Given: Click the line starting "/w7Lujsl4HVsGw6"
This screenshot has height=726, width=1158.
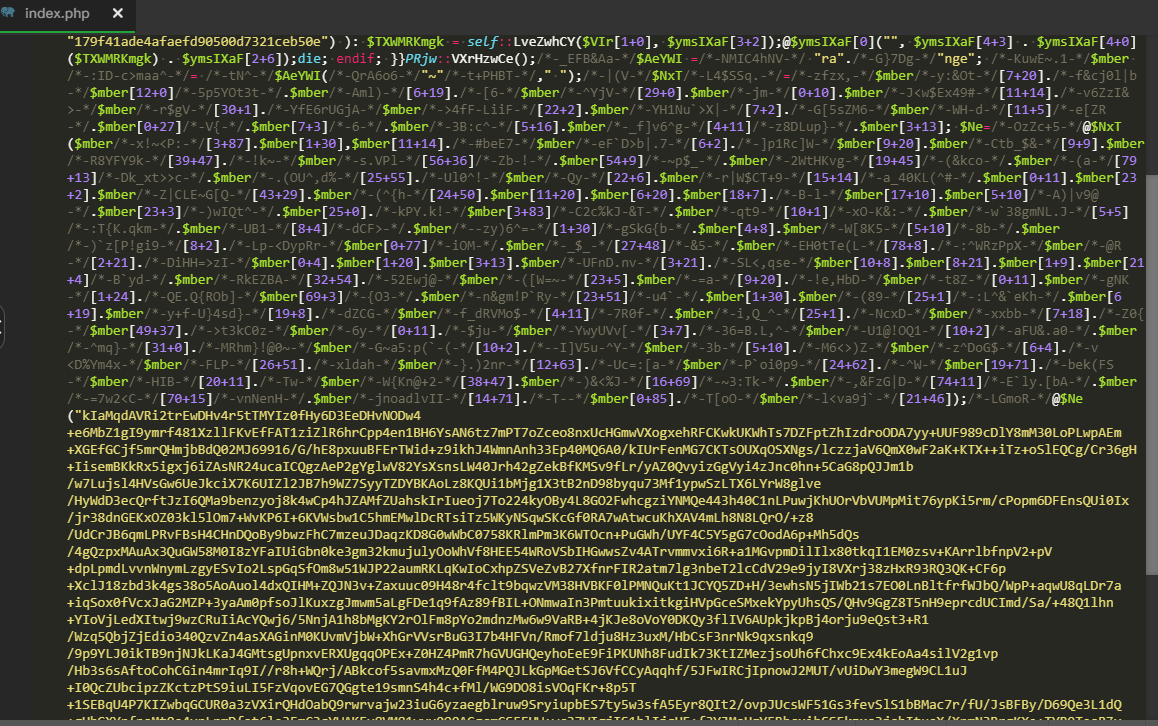Looking at the screenshot, I should [x=444, y=484].
